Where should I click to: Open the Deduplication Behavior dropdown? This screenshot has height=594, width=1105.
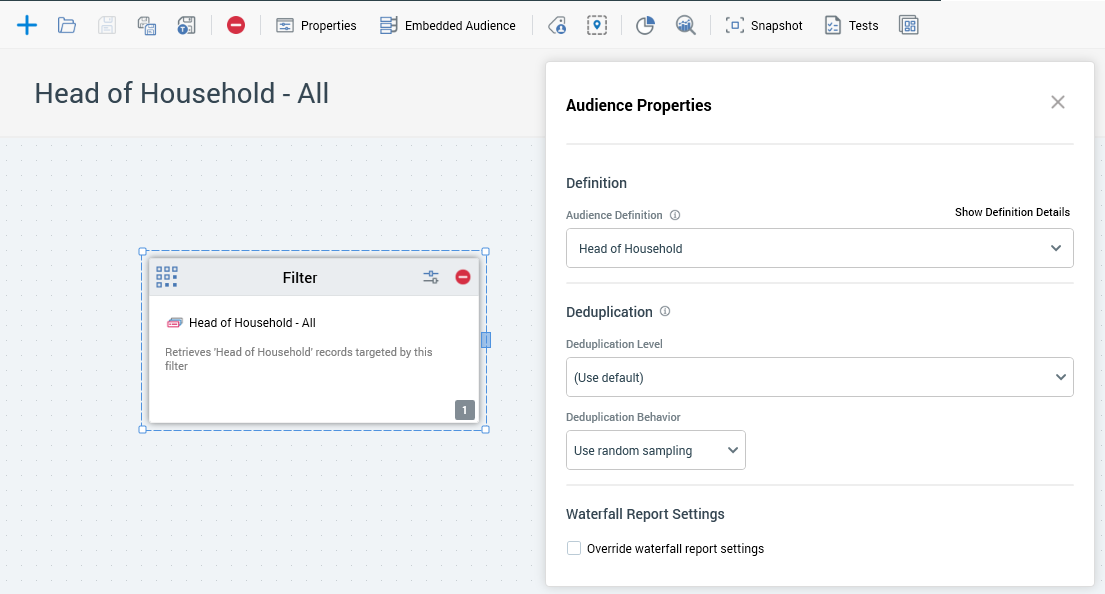point(655,450)
